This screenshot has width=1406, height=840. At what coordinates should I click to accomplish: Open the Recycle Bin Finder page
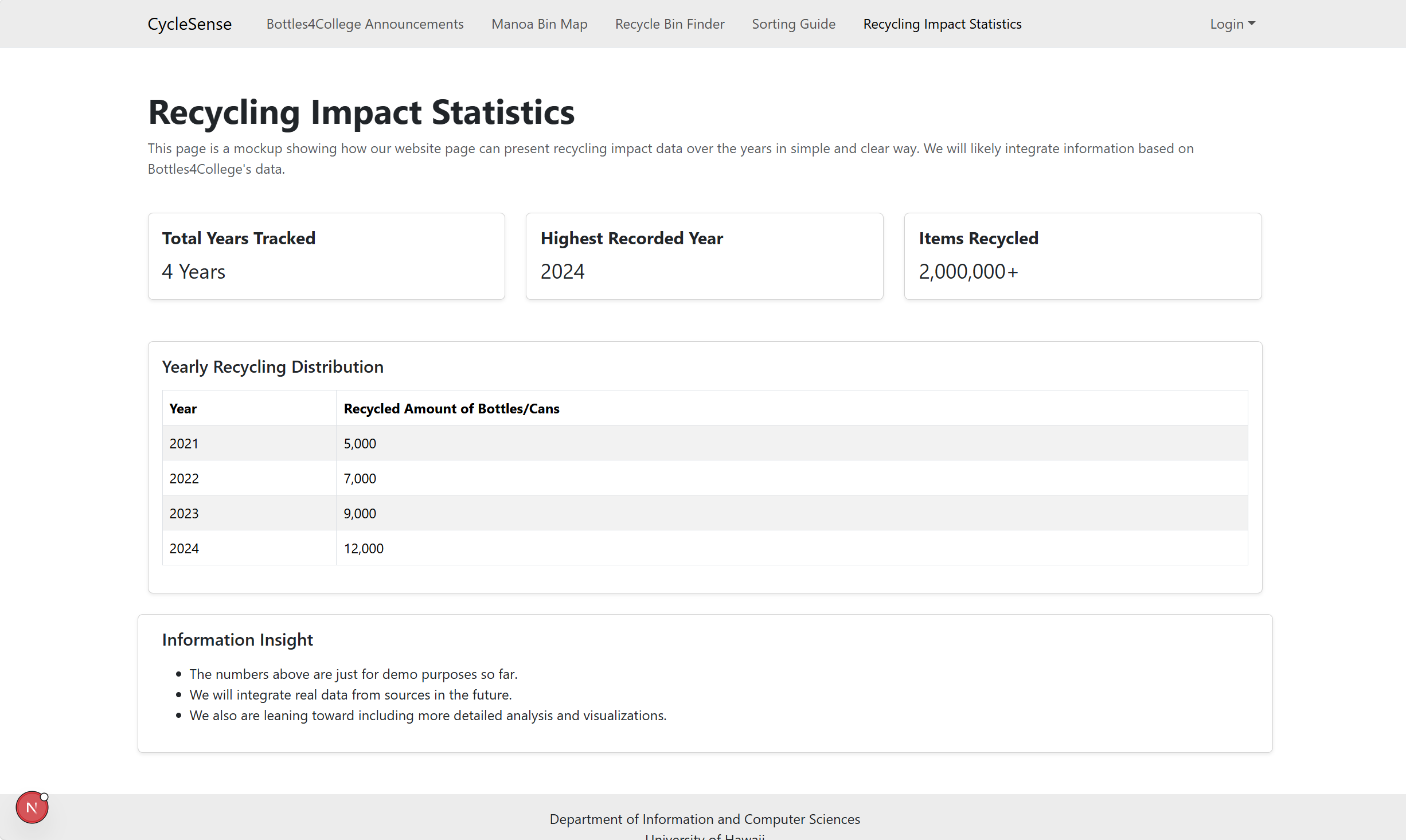click(x=669, y=24)
